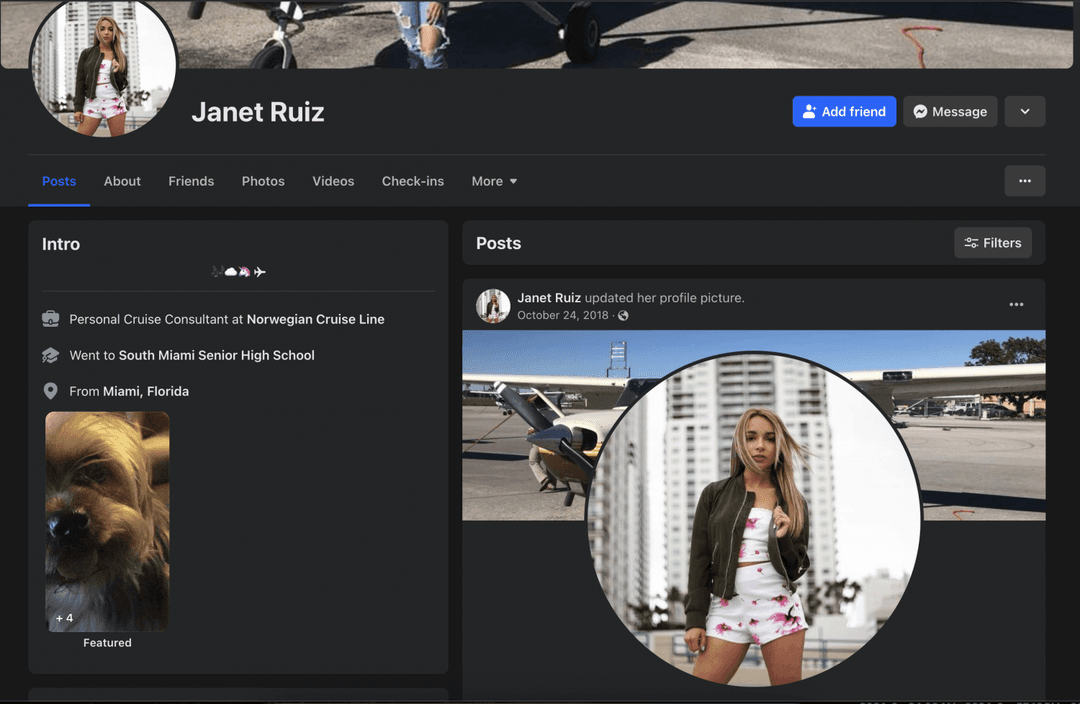Click the Miami, Florida location link
Screen dimensions: 1080x704
(146, 391)
